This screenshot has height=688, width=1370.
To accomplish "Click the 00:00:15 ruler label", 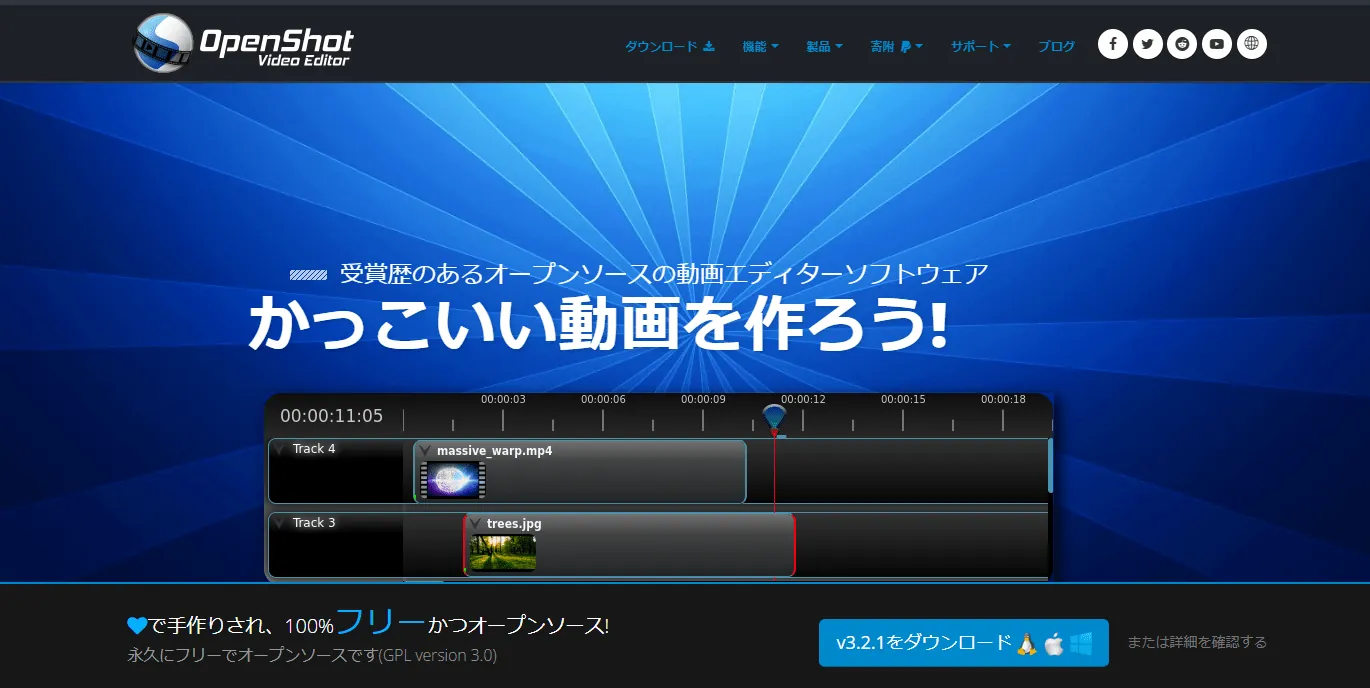I will pyautogui.click(x=903, y=399).
